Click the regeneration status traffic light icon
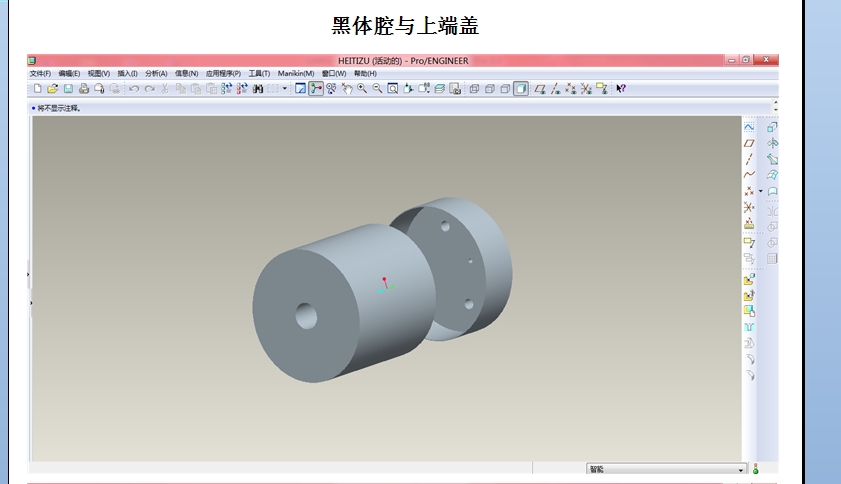This screenshot has height=484, width=841. click(x=756, y=469)
